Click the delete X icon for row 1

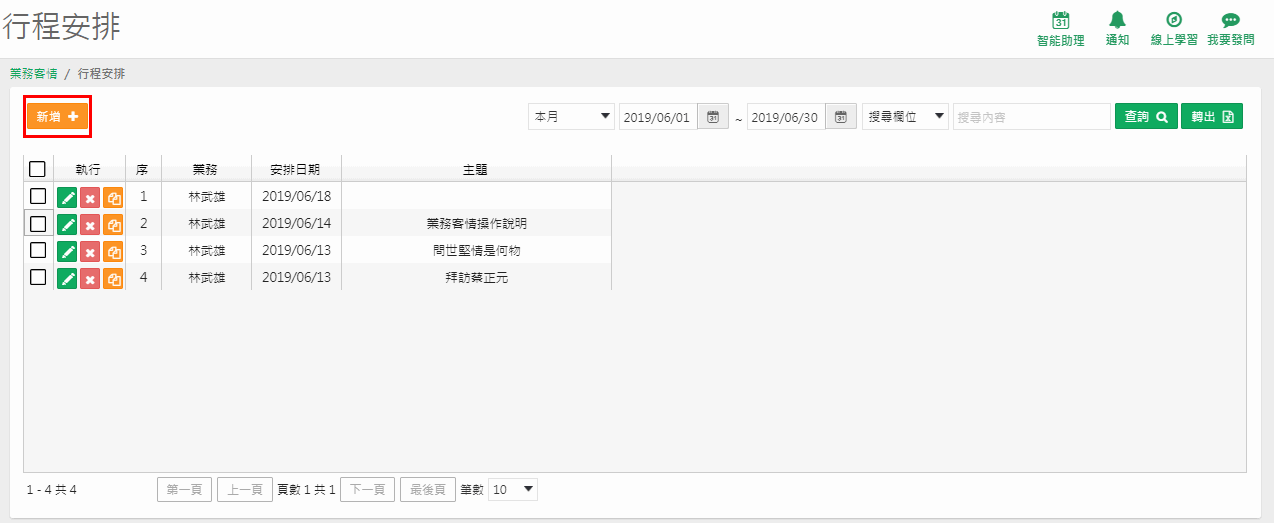click(x=90, y=197)
